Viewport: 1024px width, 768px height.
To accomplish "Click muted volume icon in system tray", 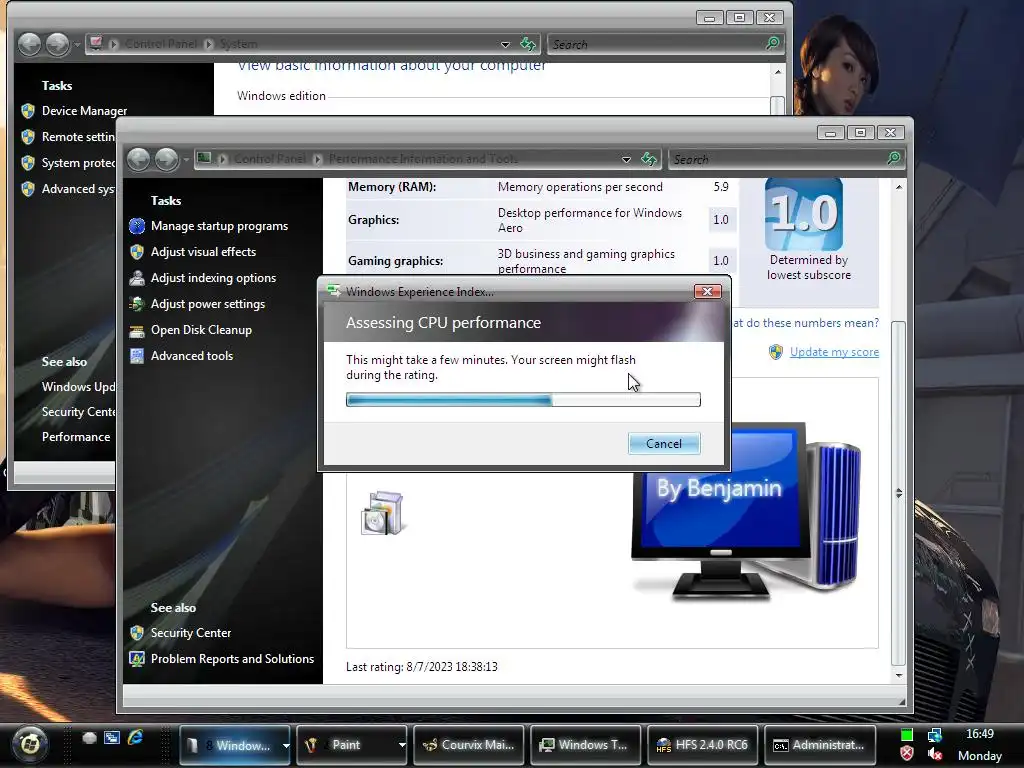I will [x=935, y=754].
